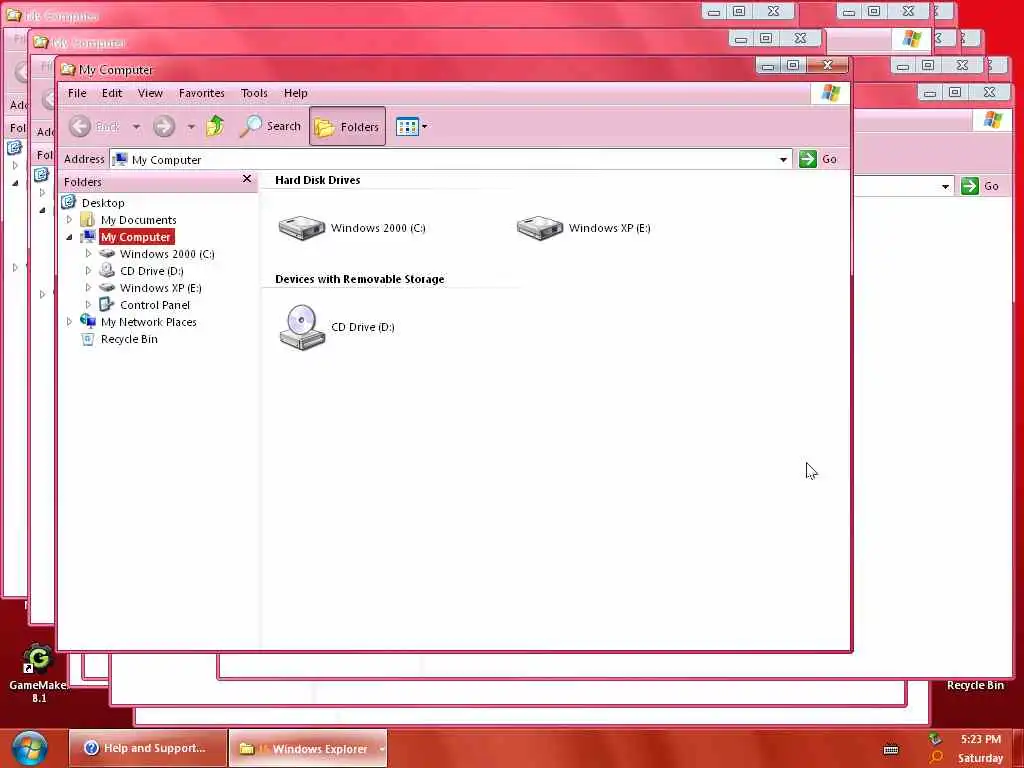Select CD Drive (D:) in tree
This screenshot has width=1024, height=768.
click(152, 270)
